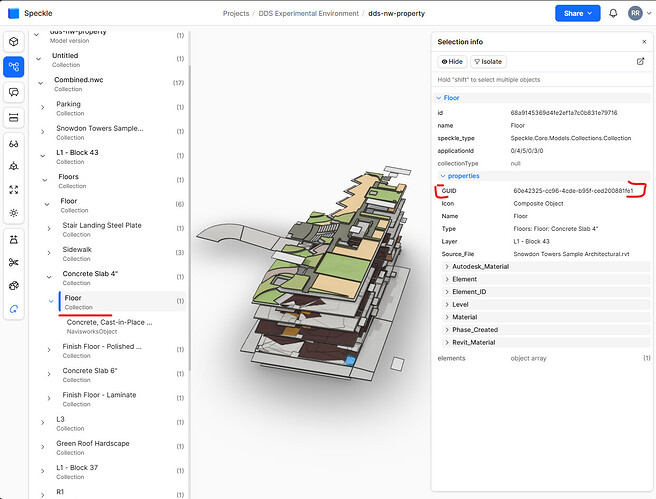Expand Stair Landing Steel Plate chevron
This screenshot has width=656, height=499.
coord(49,229)
